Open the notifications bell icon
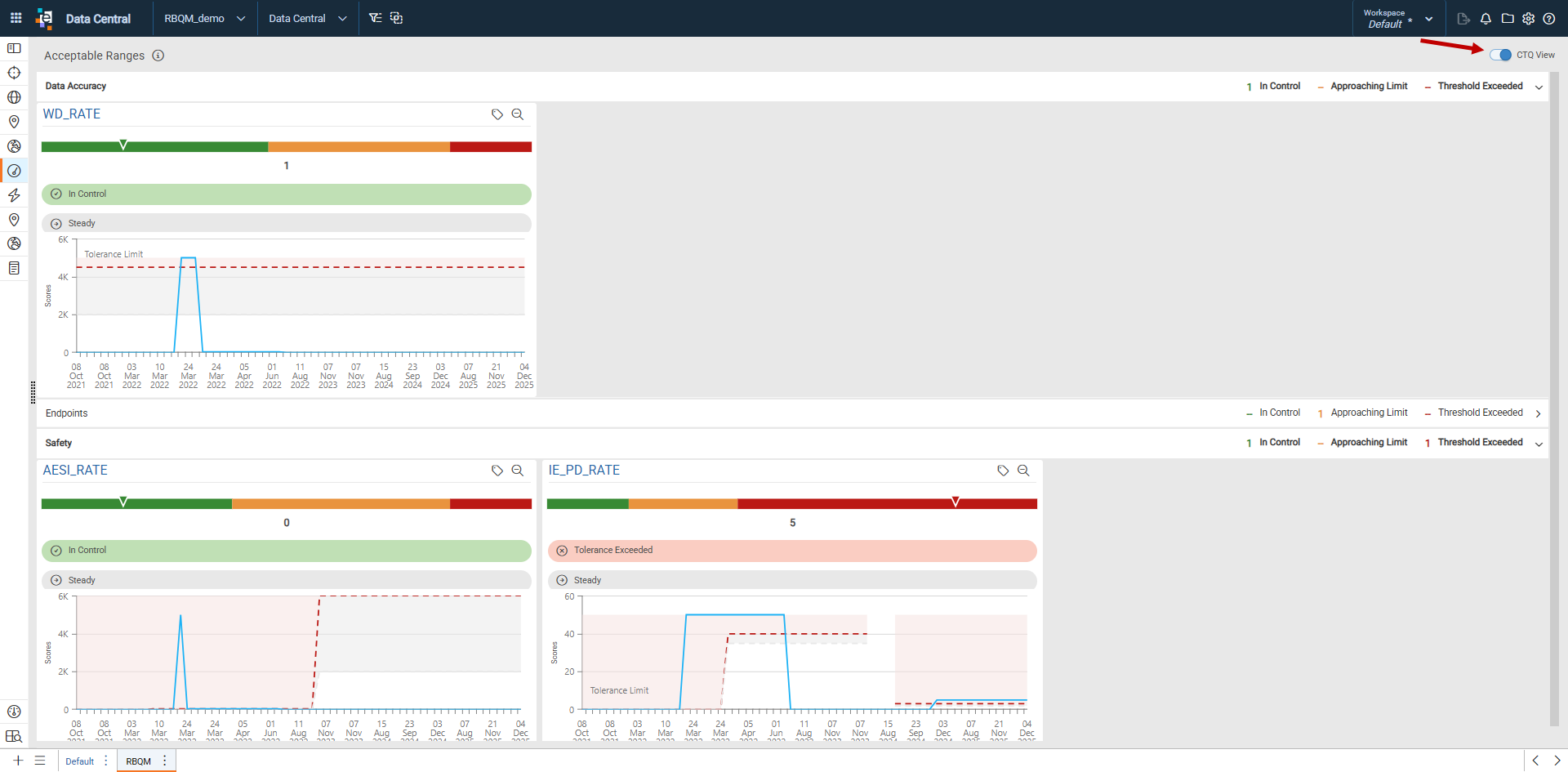This screenshot has width=1568, height=772. (x=1486, y=18)
